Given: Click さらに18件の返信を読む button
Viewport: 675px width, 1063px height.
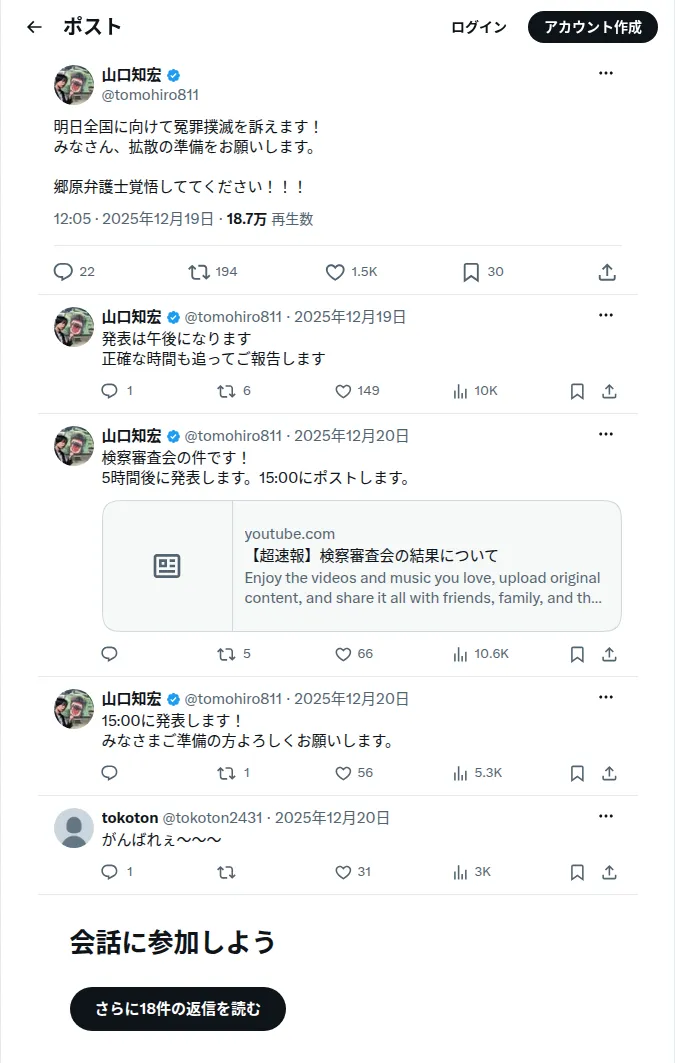Looking at the screenshot, I should point(178,1009).
